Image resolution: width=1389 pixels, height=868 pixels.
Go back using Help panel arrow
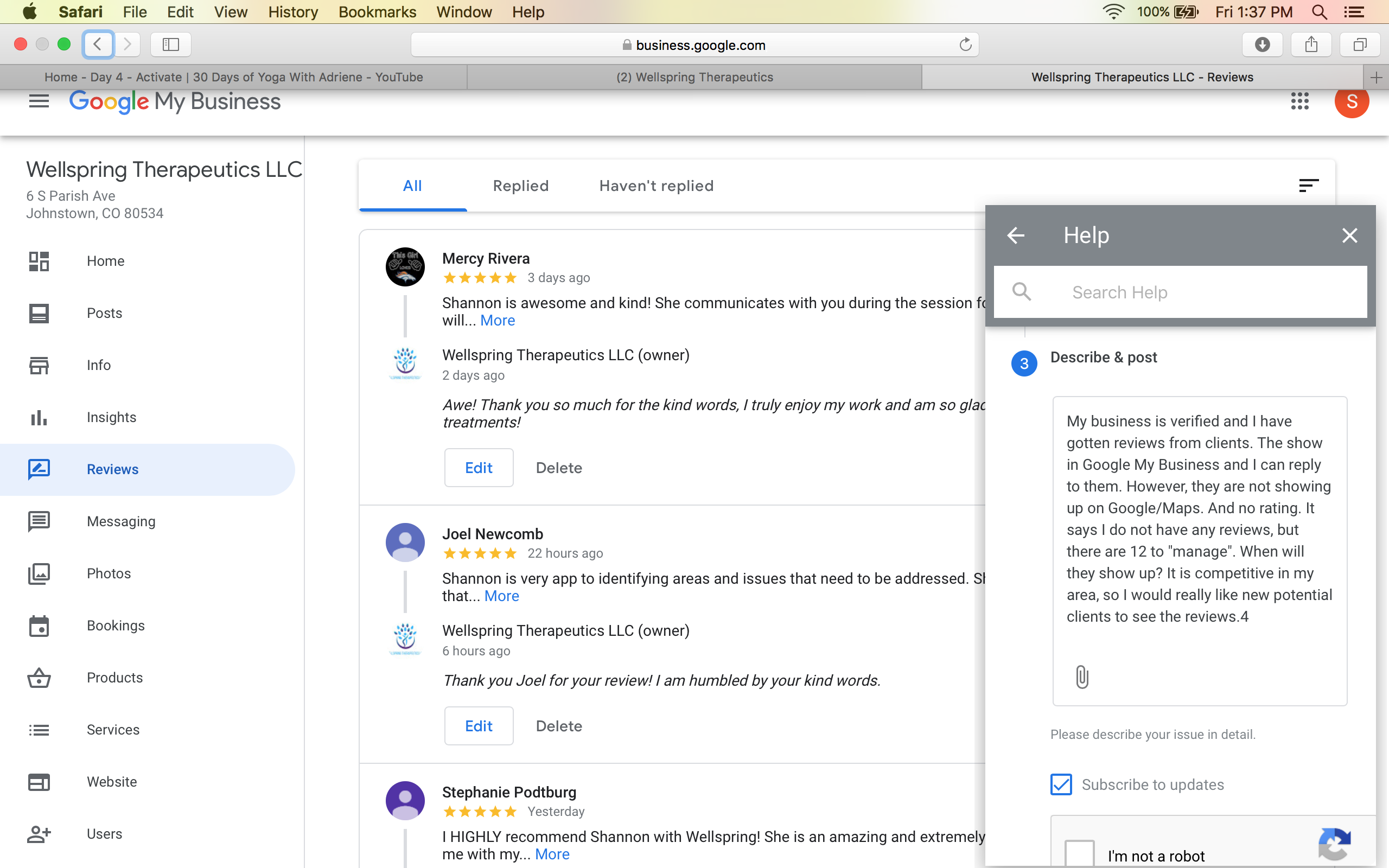(x=1016, y=235)
